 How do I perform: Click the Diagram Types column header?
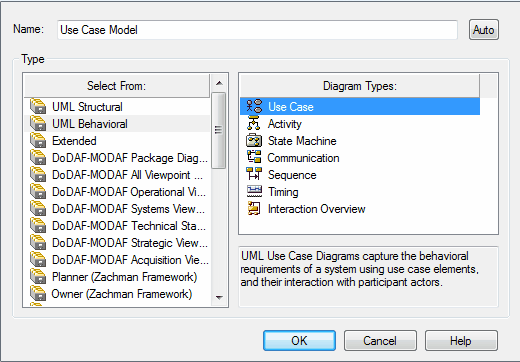pos(360,86)
